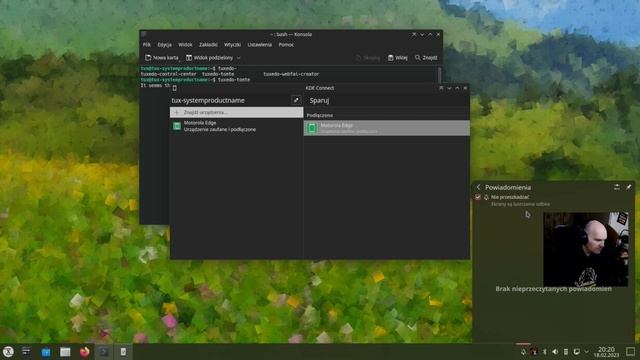Switch to KDE Connect via its taskbar entry
The height and width of the screenshot is (360, 640).
pyautogui.click(x=123, y=352)
